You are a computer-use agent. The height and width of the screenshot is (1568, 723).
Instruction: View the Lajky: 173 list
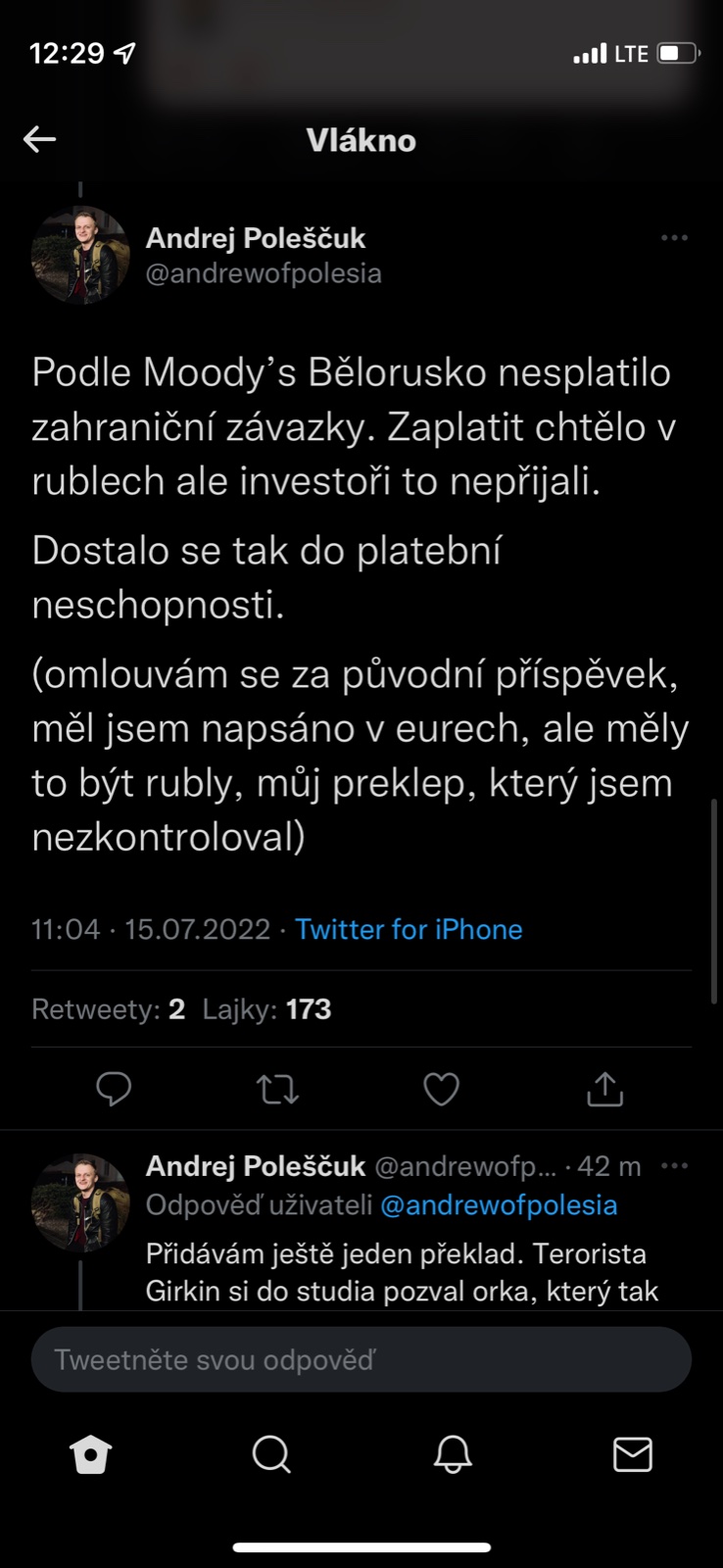point(266,1009)
